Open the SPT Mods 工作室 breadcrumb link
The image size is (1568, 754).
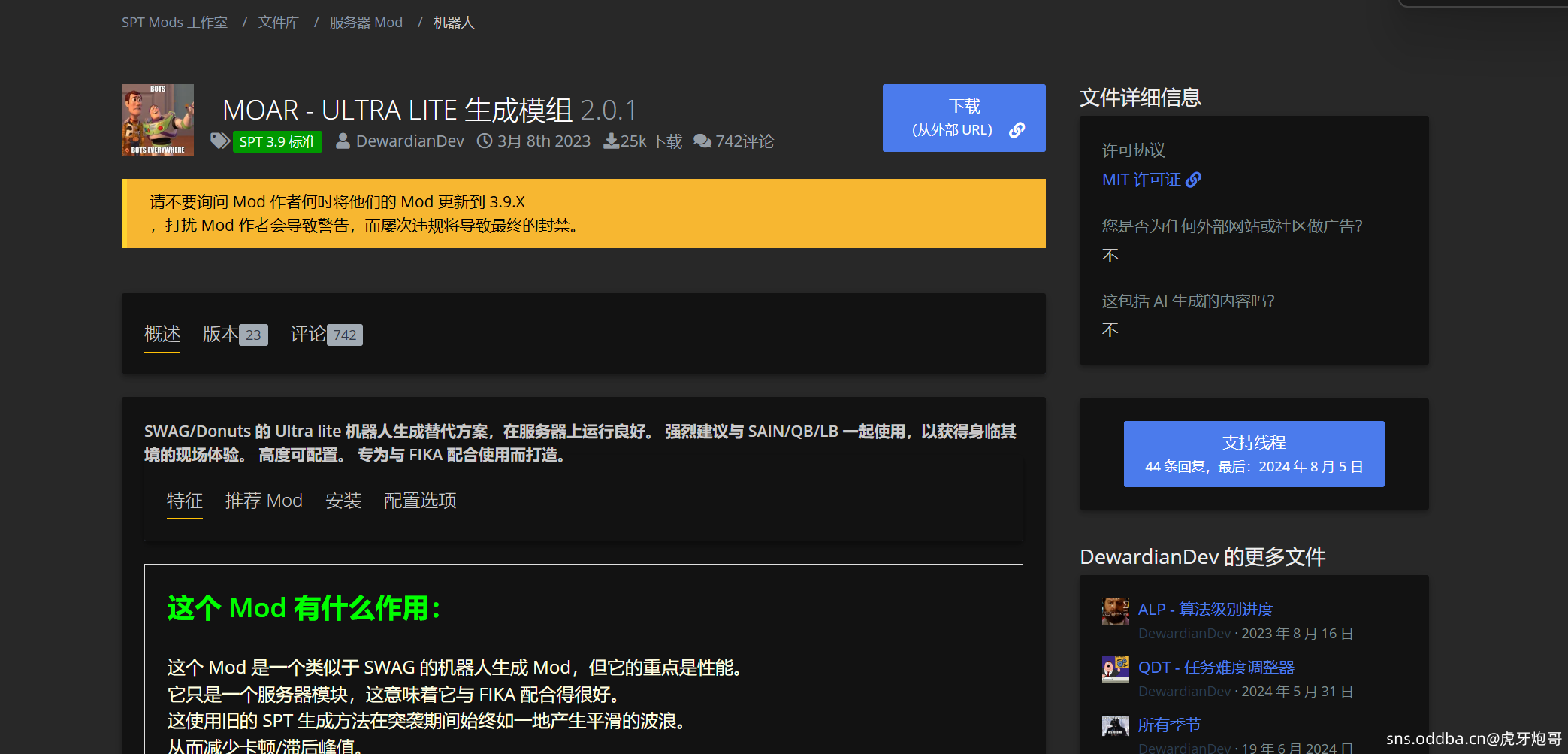tap(174, 23)
